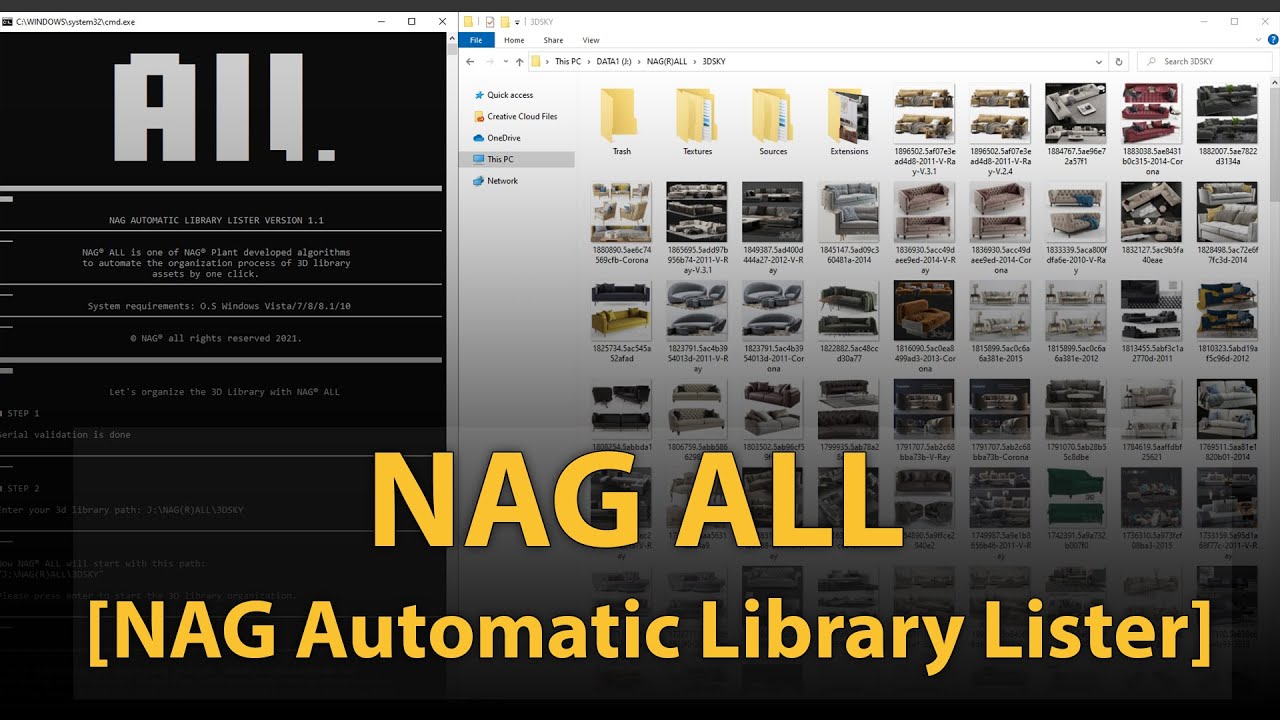Expand chevron after NAG(R)ALL breadcrumb
Image resolution: width=1280 pixels, height=720 pixels.
point(695,61)
